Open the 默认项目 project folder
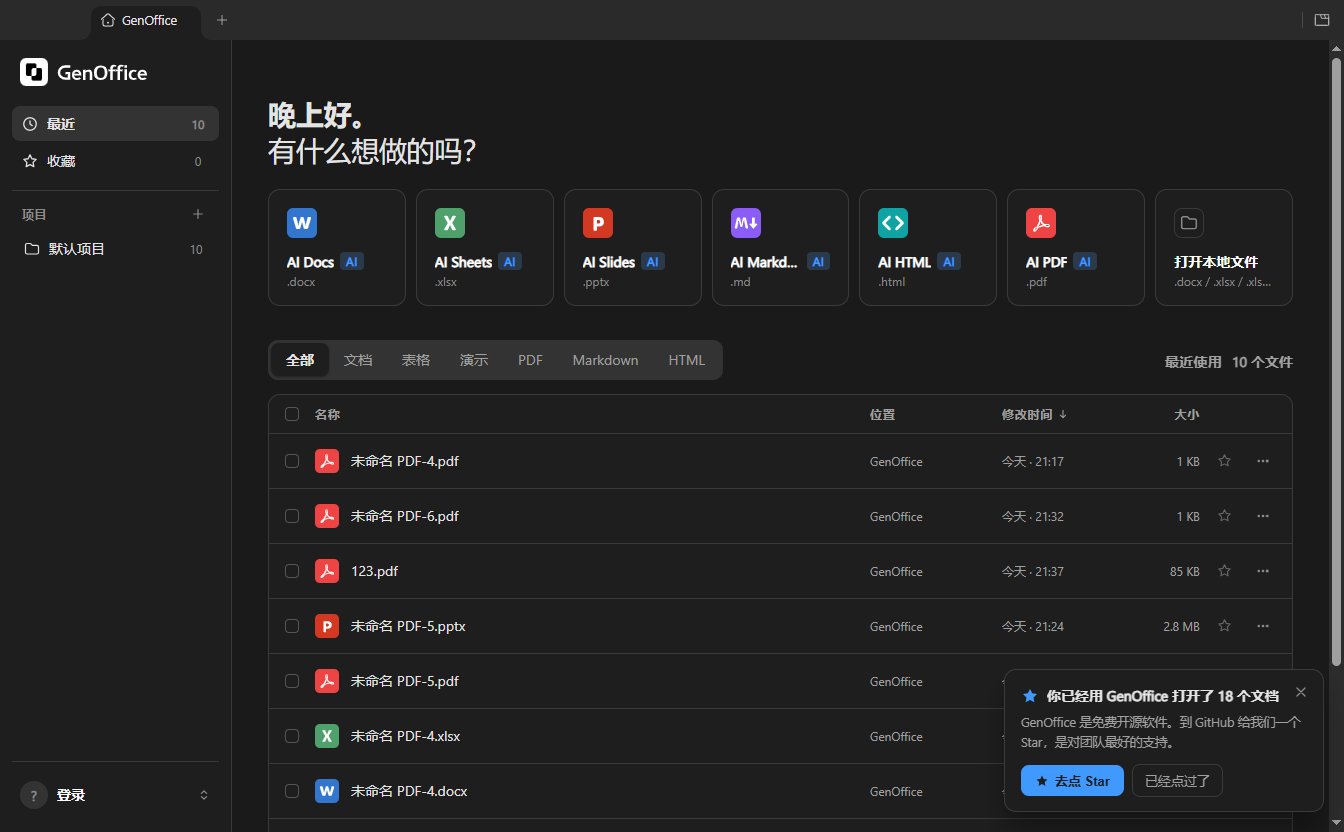Image resolution: width=1344 pixels, height=832 pixels. pyautogui.click(x=115, y=249)
